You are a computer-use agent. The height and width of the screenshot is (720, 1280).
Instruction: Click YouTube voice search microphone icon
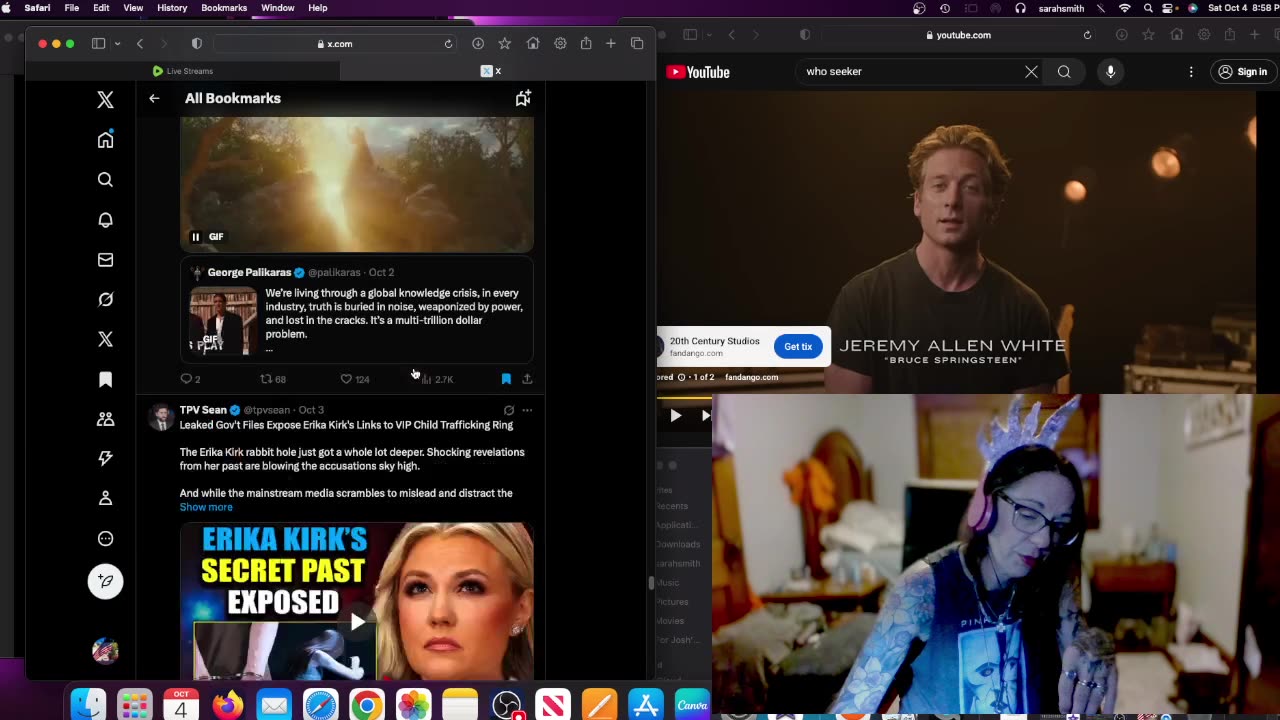click(x=1110, y=72)
